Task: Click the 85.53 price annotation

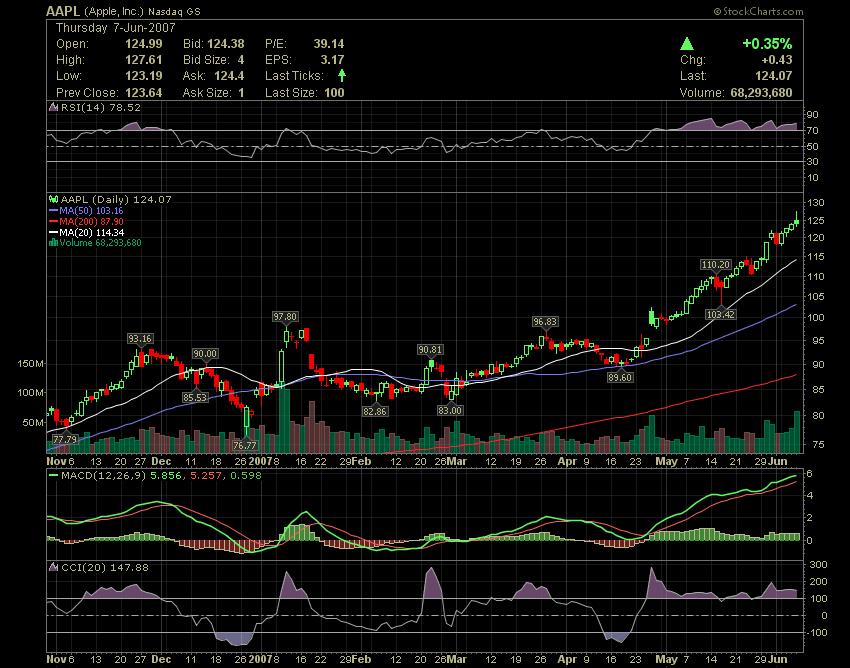Action: point(195,397)
